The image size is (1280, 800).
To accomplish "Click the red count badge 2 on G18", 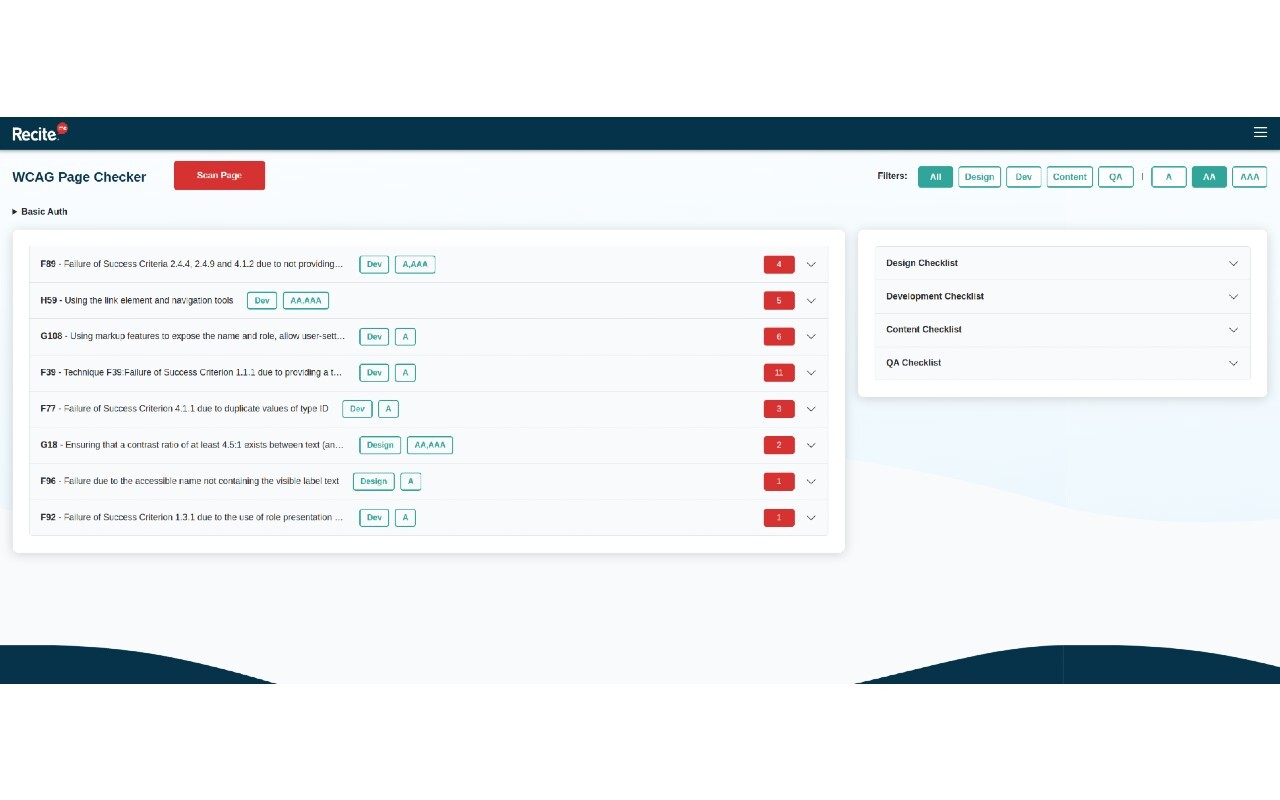I will tap(779, 445).
